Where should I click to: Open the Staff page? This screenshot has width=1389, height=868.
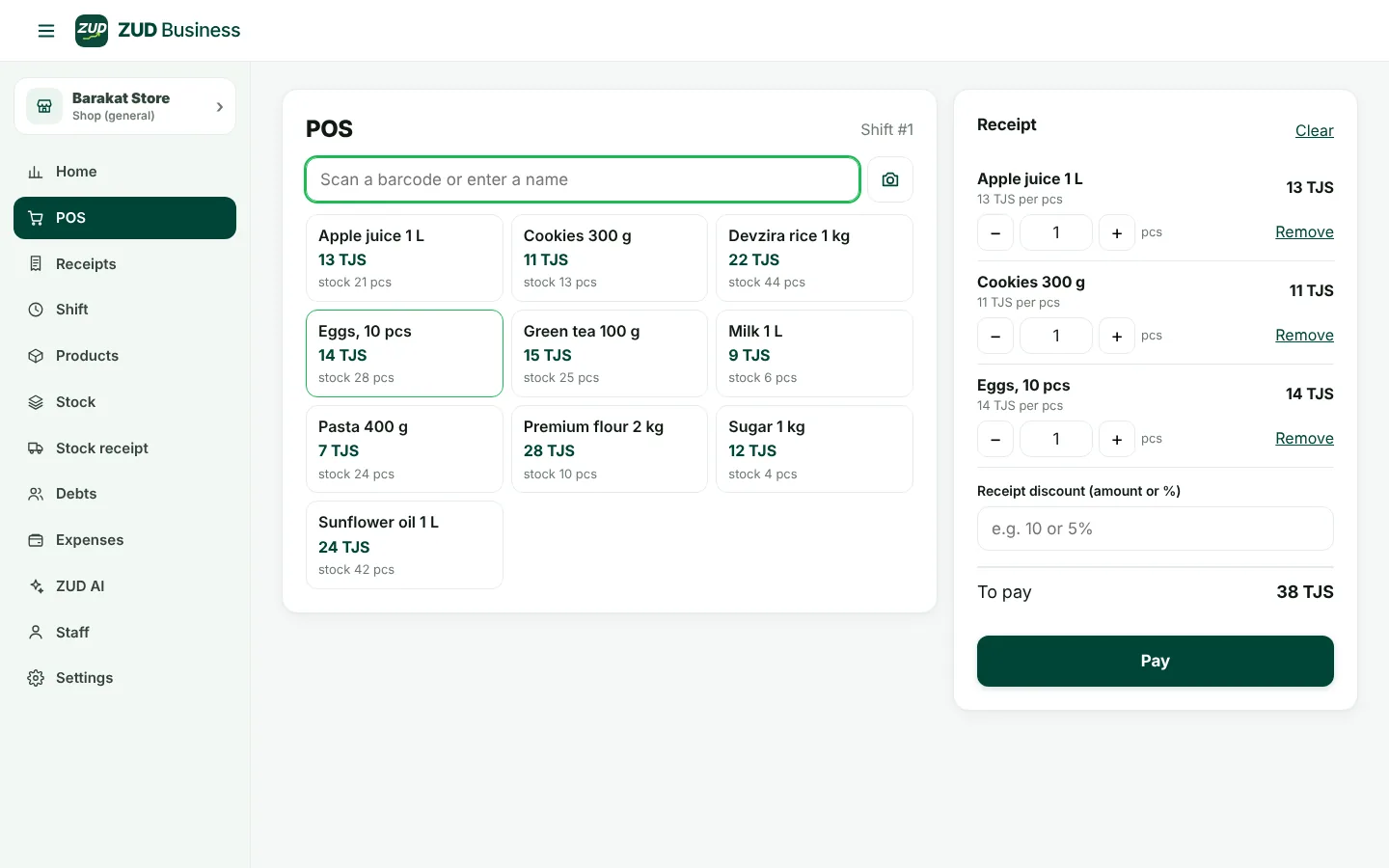click(x=124, y=633)
